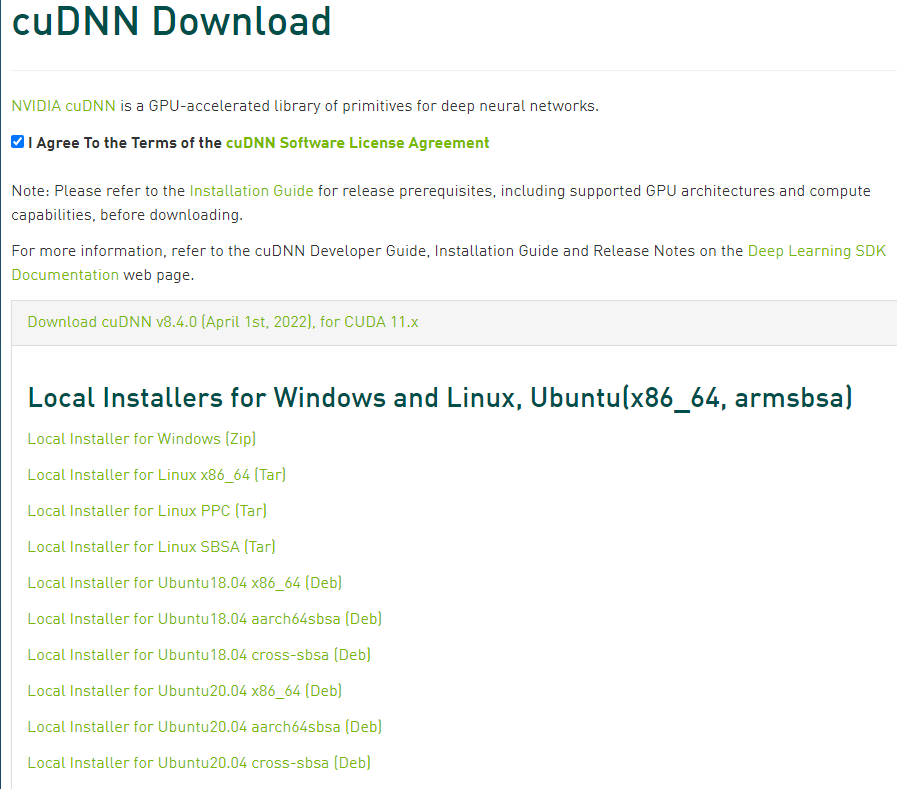Download Ubuntu20.04 aarch64sbsa (Deb) installer

205,727
